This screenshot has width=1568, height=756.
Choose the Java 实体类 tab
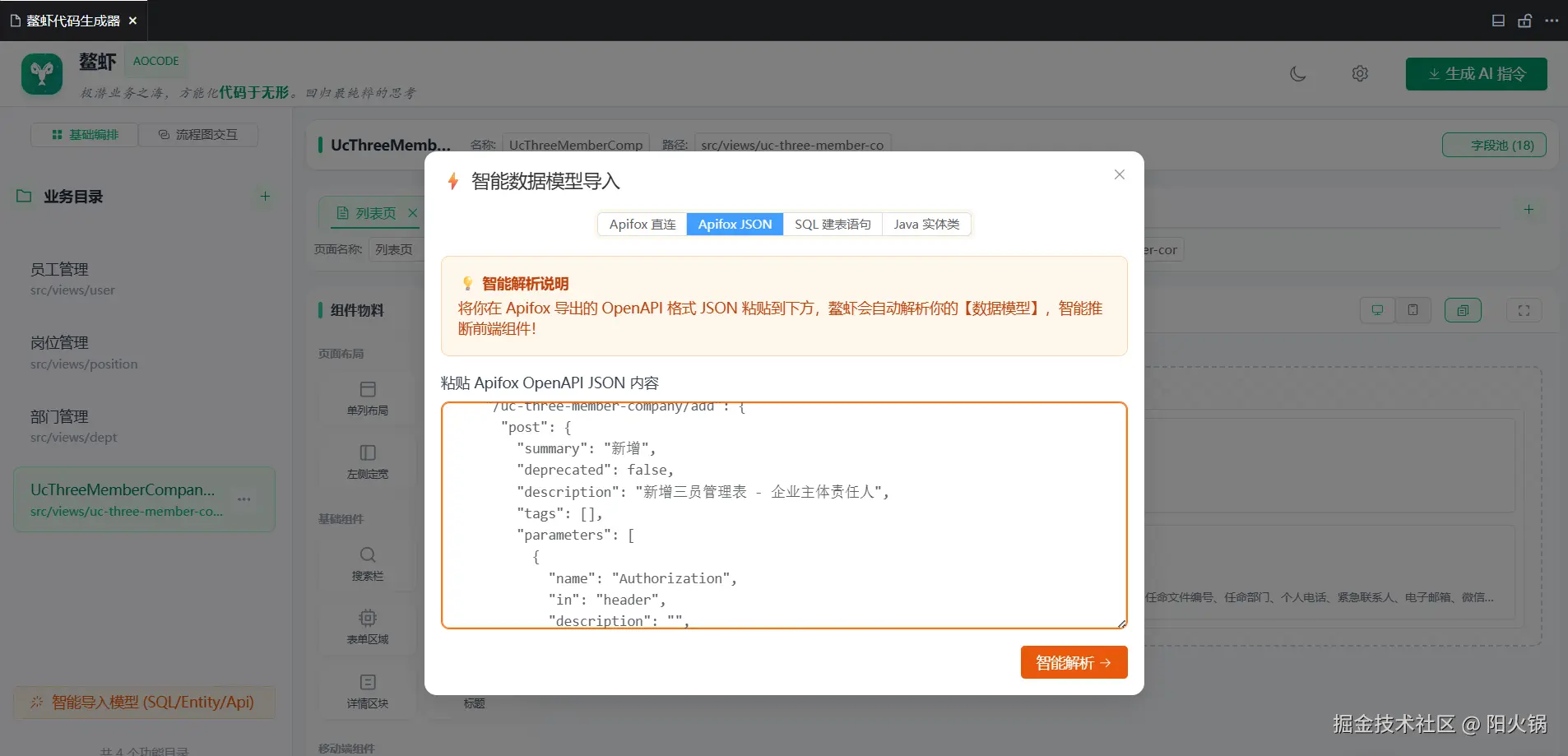(x=926, y=224)
